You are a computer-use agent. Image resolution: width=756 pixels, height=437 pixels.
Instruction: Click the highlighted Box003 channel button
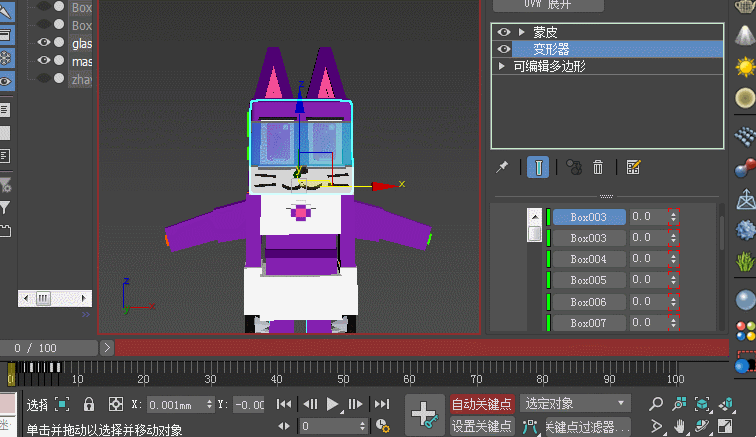point(589,217)
